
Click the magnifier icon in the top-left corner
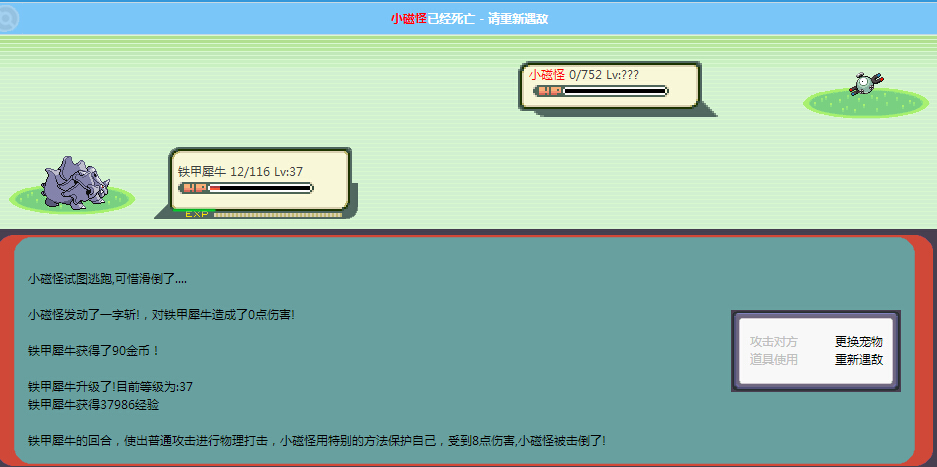[x=8, y=18]
